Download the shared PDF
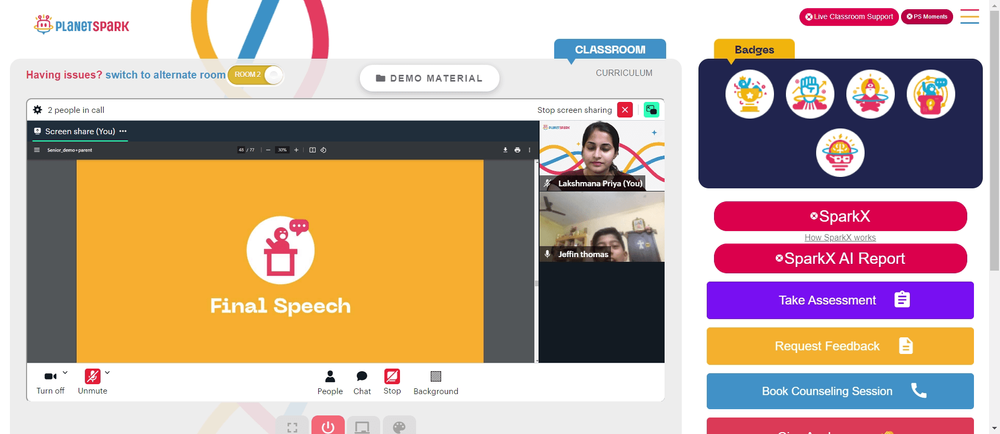 tap(505, 150)
